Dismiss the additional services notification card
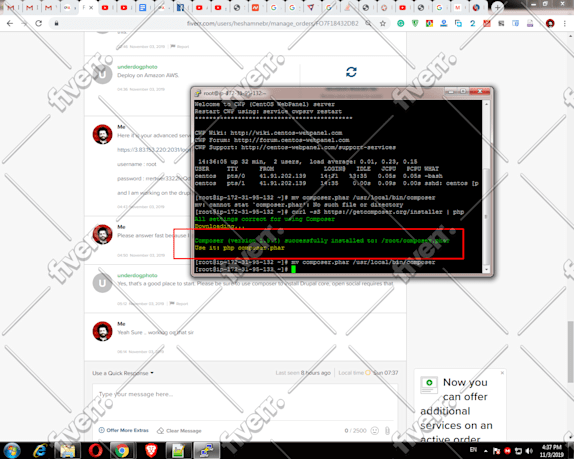The image size is (574, 459). pos(502,373)
